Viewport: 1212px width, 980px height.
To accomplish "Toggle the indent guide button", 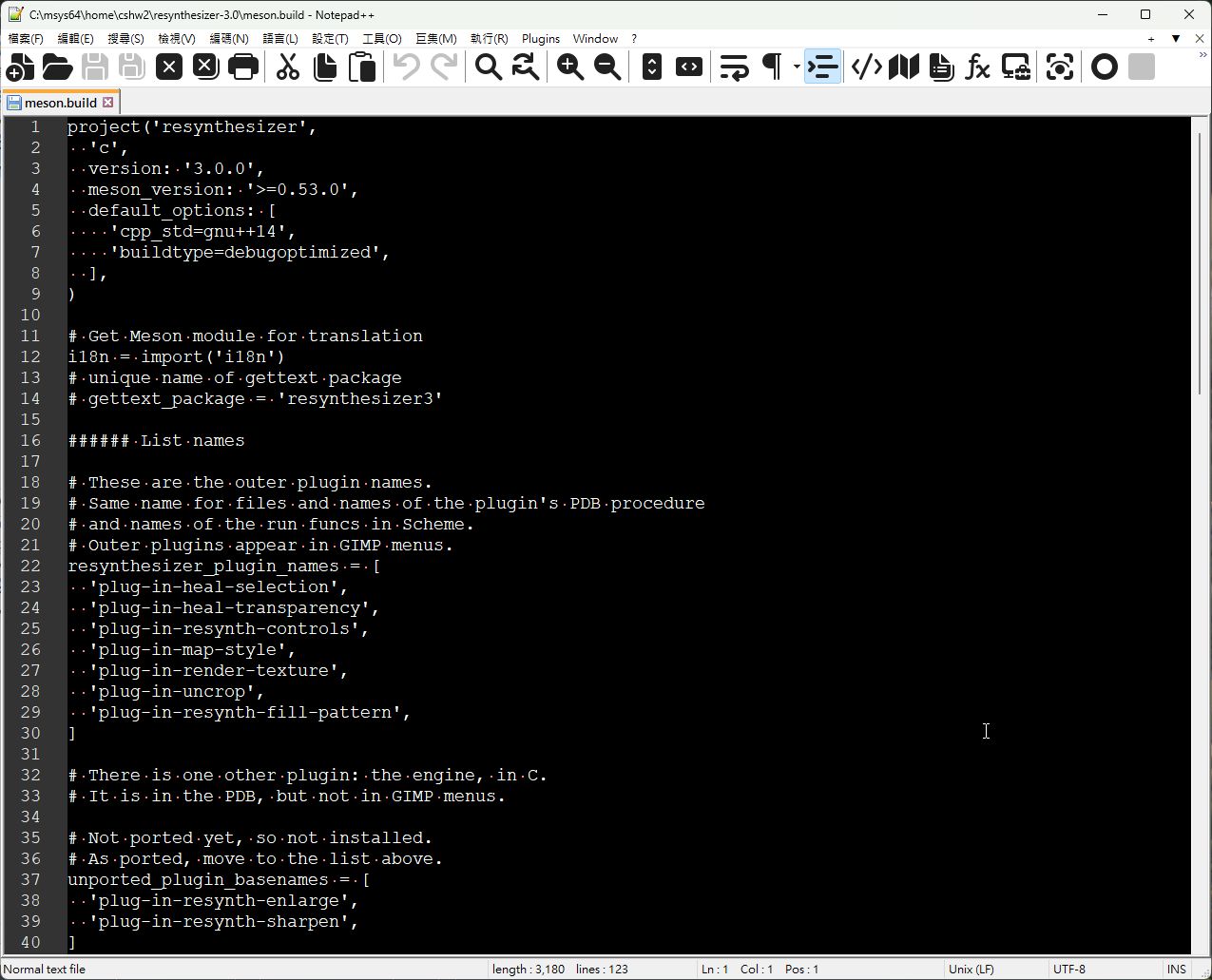I will tap(822, 67).
